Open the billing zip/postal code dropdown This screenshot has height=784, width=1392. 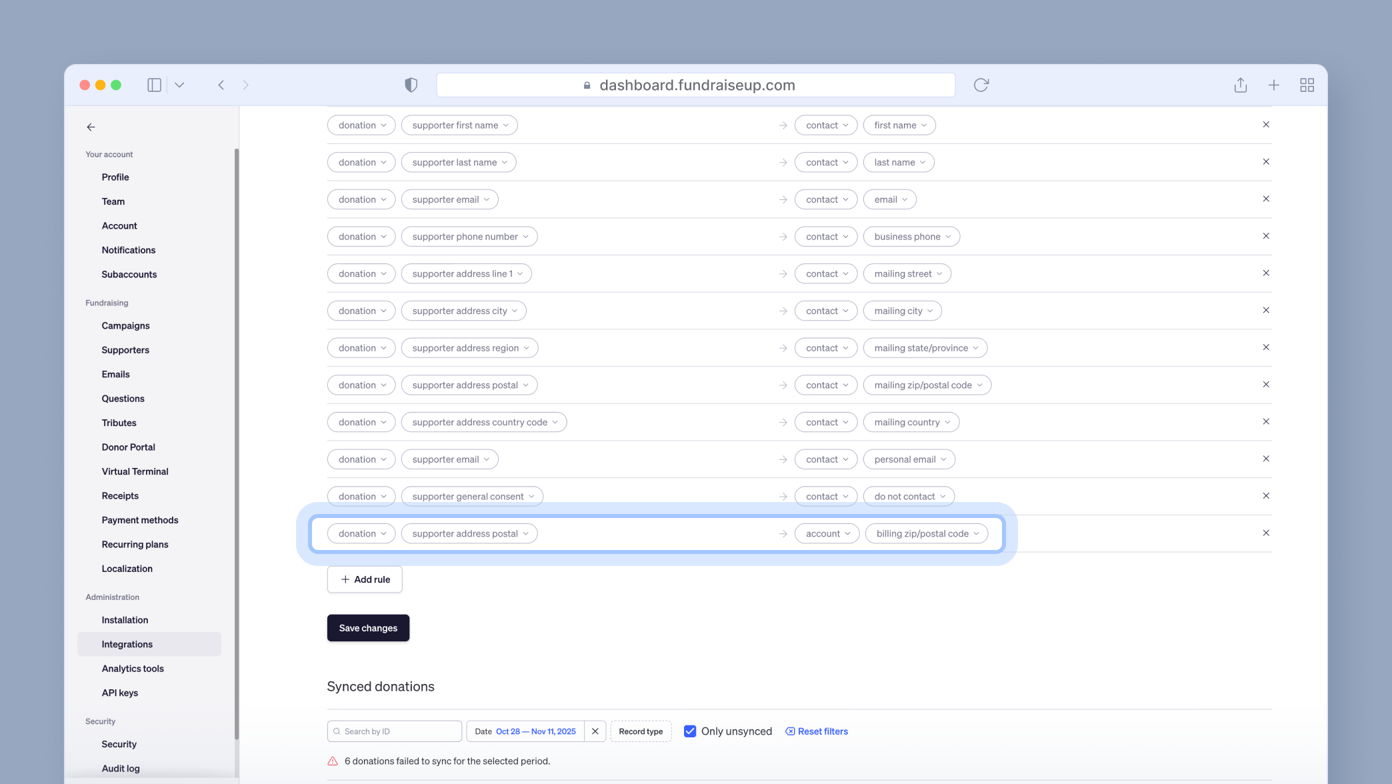927,534
